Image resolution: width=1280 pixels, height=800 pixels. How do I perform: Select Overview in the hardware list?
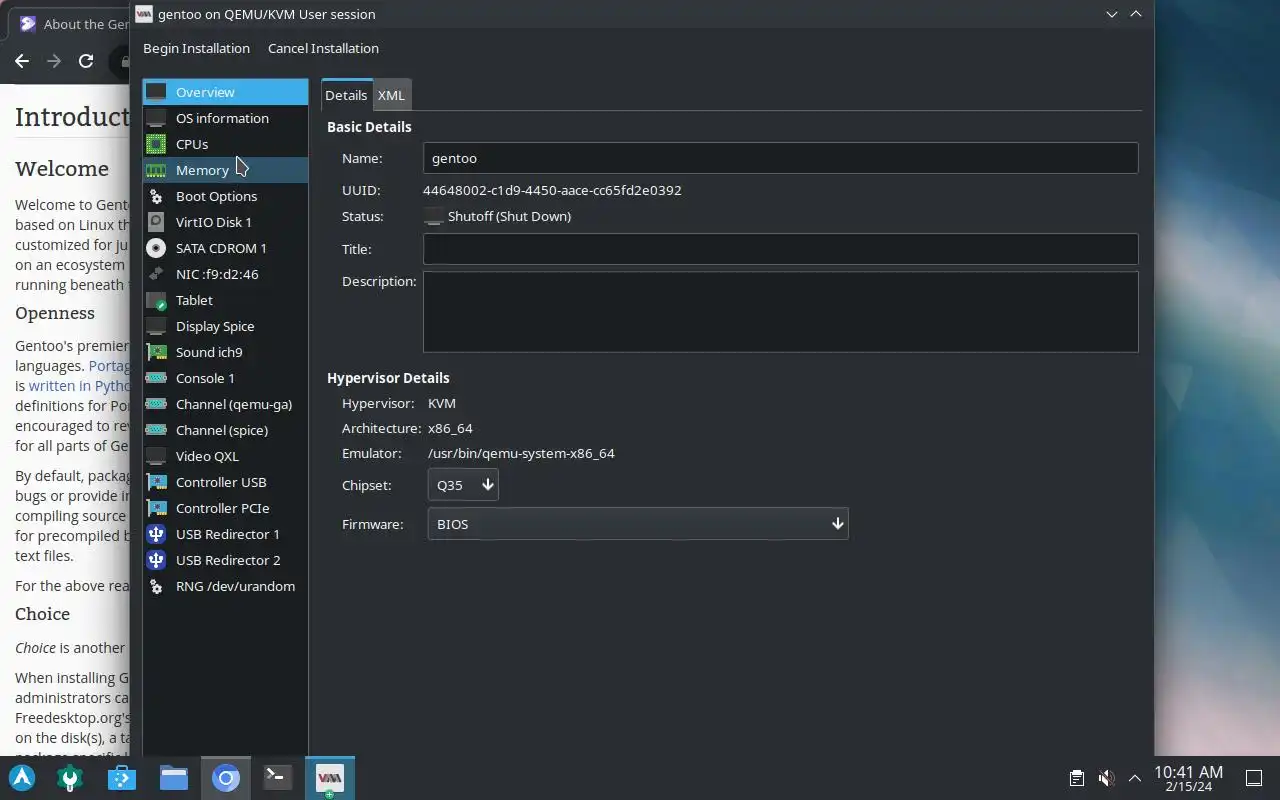coord(225,92)
